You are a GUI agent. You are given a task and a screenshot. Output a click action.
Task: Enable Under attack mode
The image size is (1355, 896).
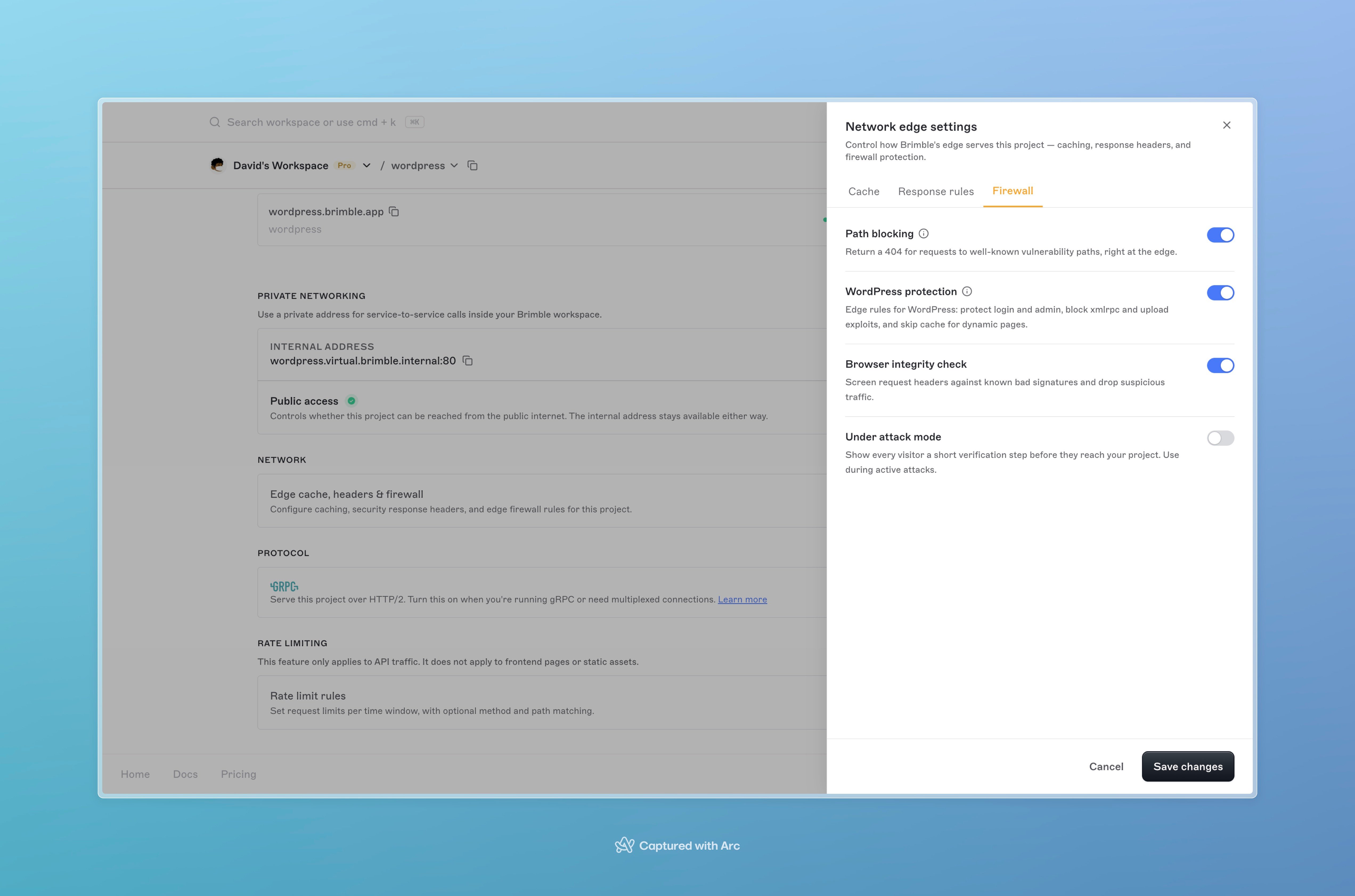(x=1220, y=438)
